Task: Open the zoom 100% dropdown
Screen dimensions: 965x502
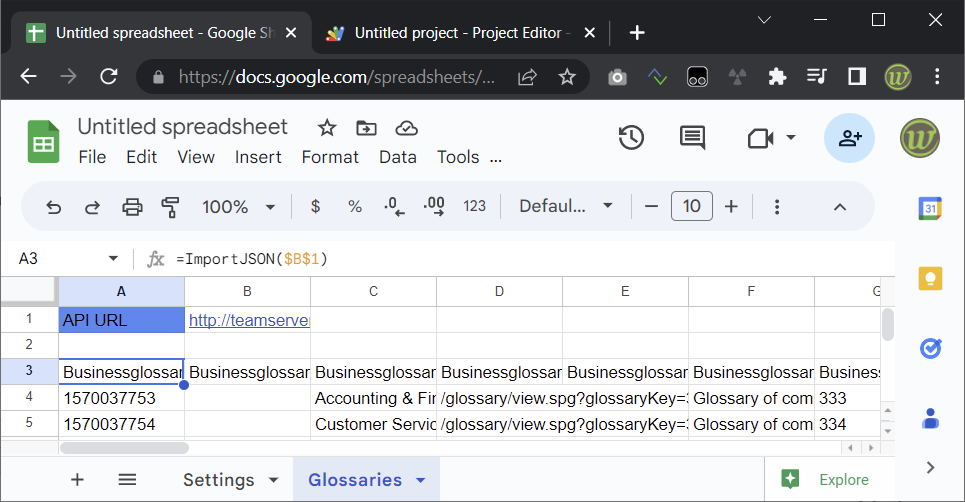Action: click(238, 207)
